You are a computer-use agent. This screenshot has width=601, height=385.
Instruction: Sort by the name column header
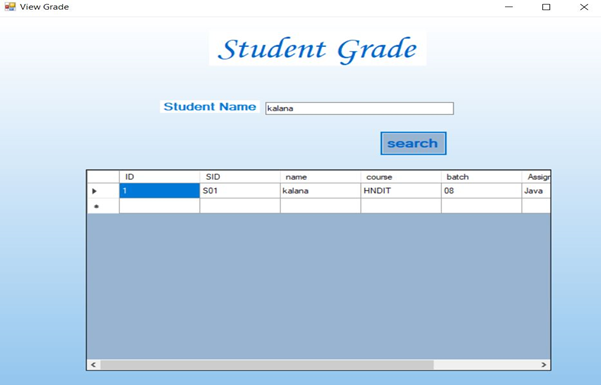click(x=320, y=177)
